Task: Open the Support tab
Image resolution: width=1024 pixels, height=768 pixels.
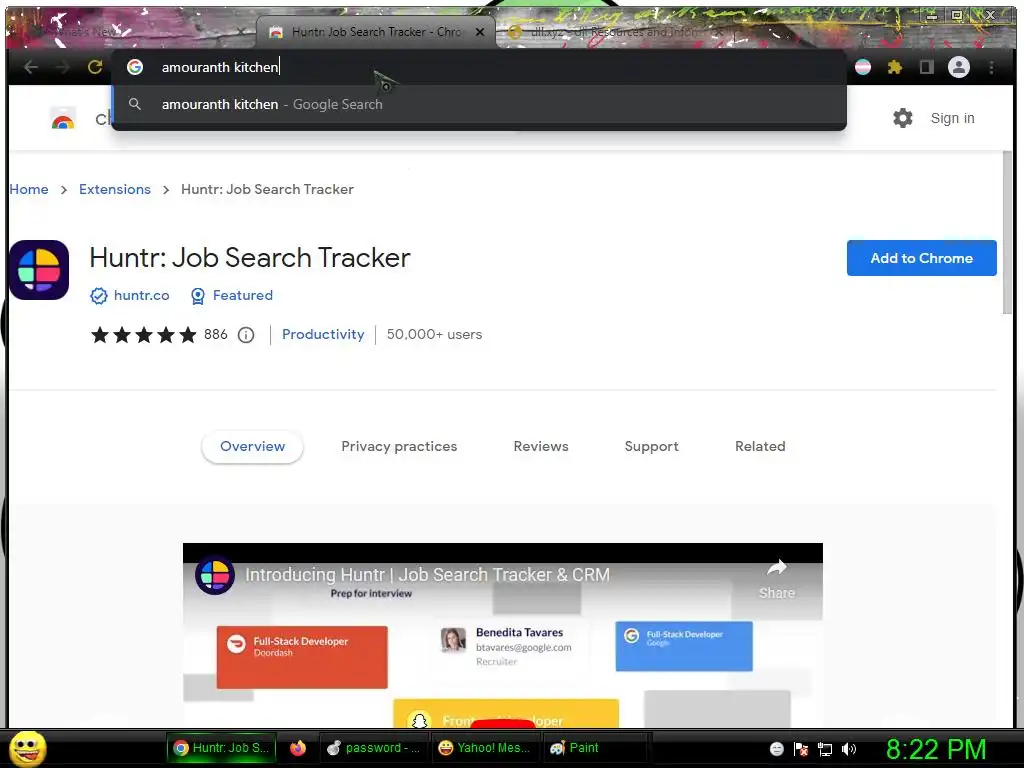Action: (651, 447)
